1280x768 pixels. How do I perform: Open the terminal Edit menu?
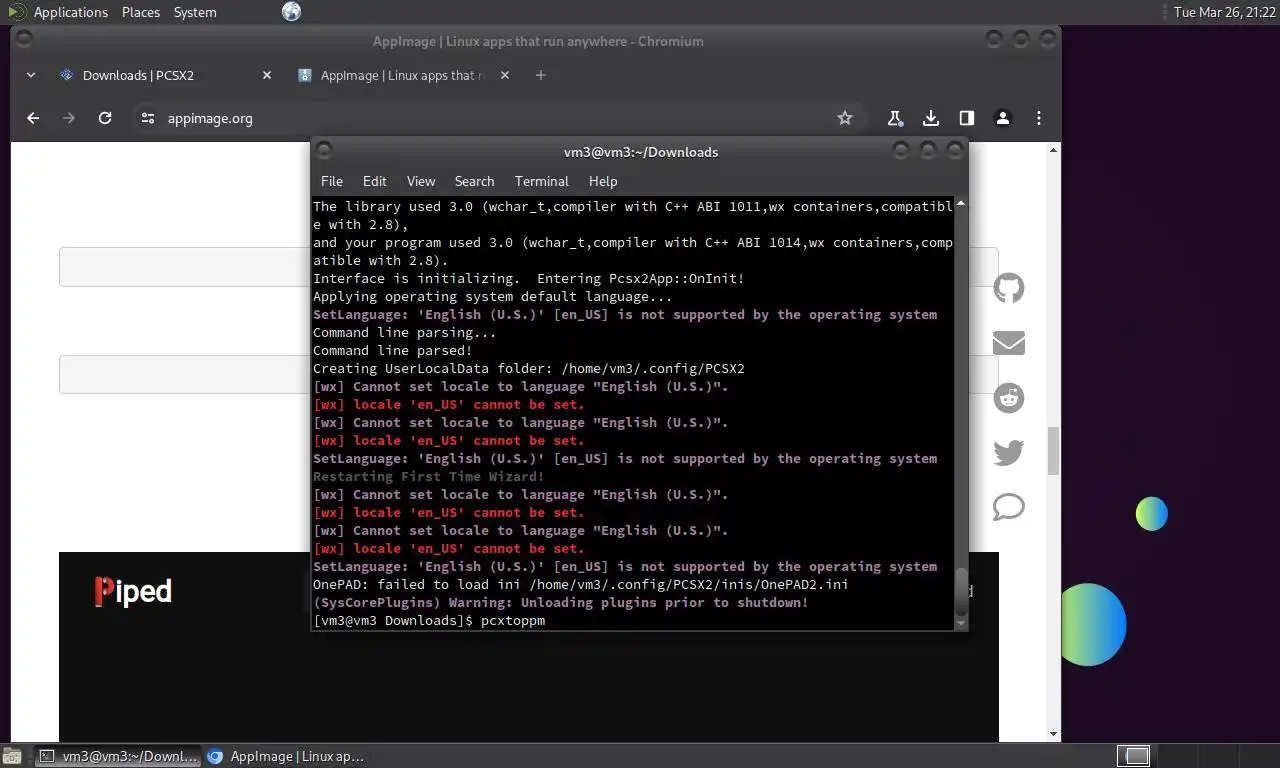pyautogui.click(x=375, y=181)
